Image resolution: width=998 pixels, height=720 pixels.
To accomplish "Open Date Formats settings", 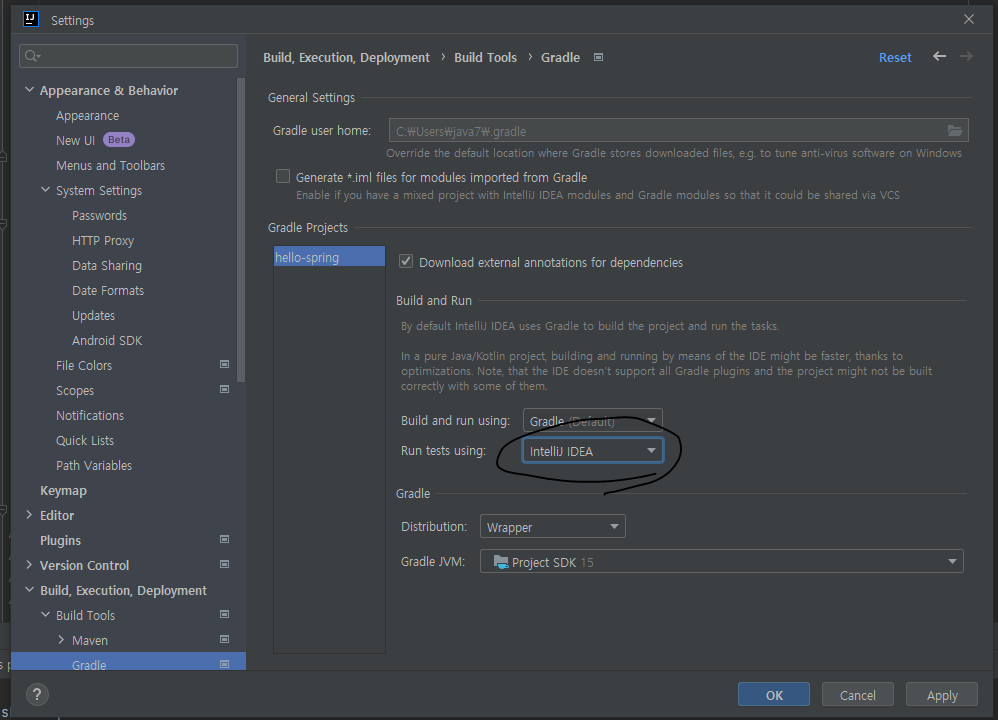I will click(x=108, y=290).
